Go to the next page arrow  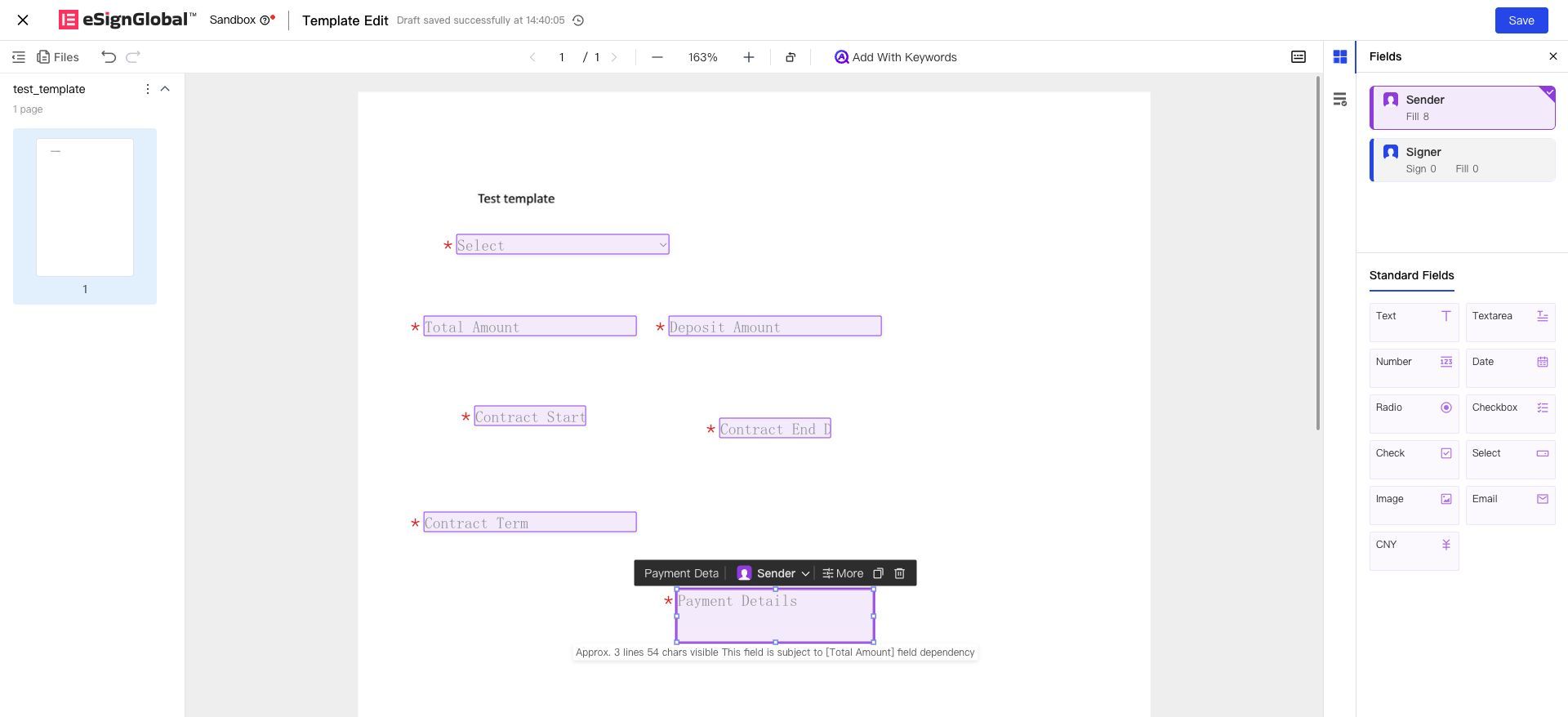tap(614, 57)
